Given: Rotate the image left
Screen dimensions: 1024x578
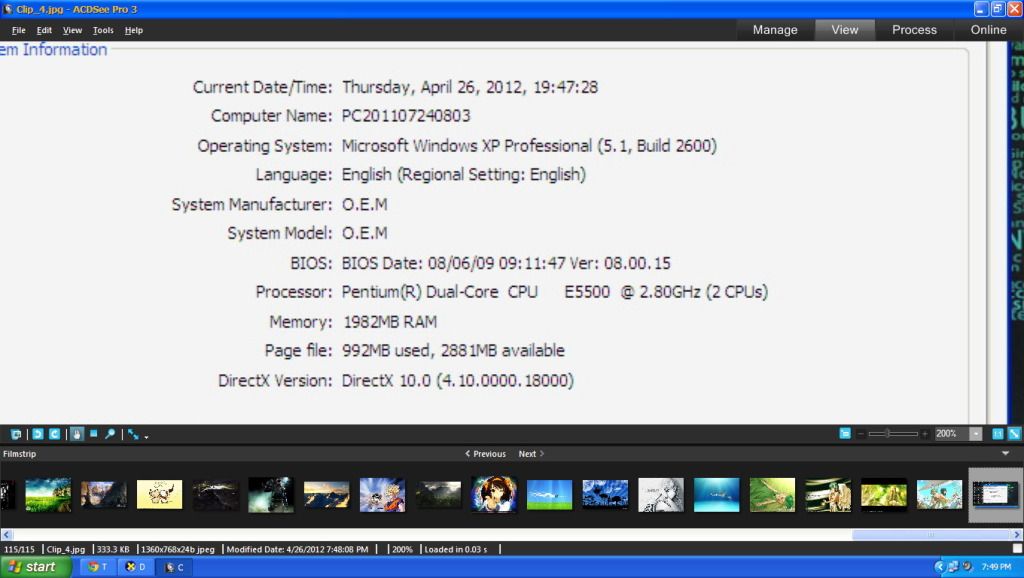Looking at the screenshot, I should coord(38,434).
